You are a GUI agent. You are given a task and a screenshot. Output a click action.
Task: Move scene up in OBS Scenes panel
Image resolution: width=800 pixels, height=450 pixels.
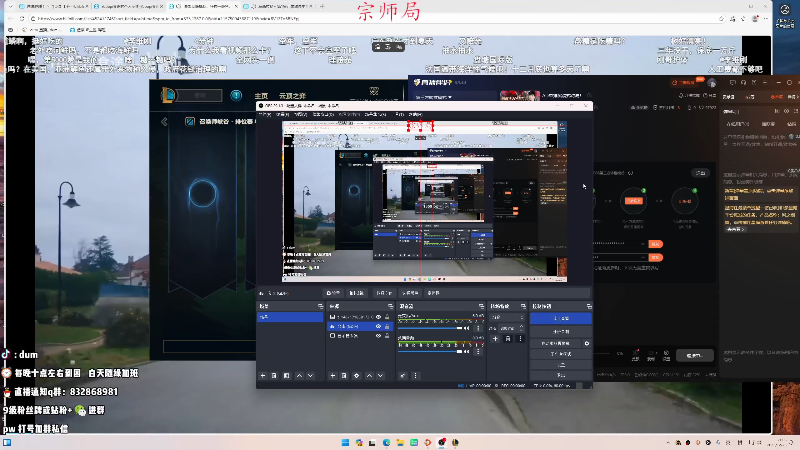(299, 376)
